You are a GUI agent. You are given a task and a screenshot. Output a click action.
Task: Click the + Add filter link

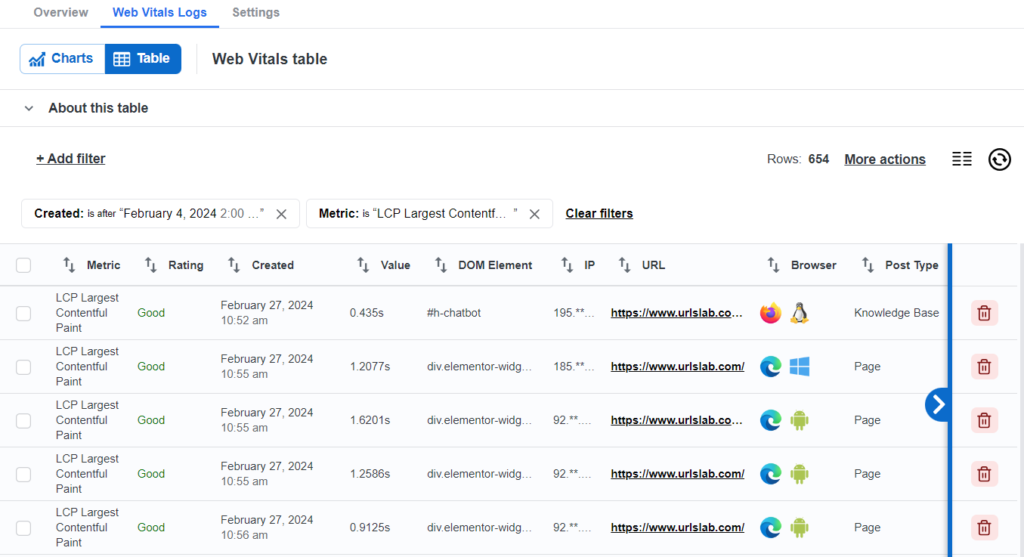[71, 159]
